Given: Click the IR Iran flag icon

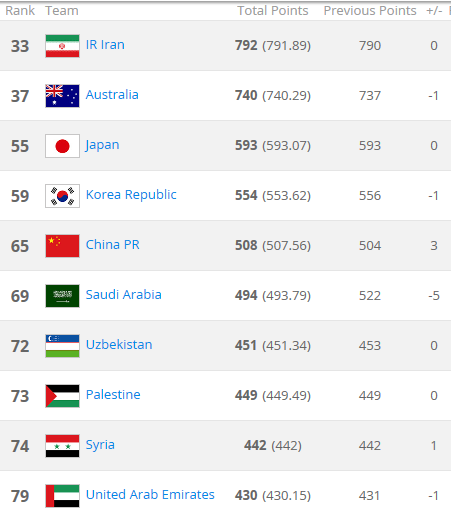Looking at the screenshot, I should click(62, 46).
